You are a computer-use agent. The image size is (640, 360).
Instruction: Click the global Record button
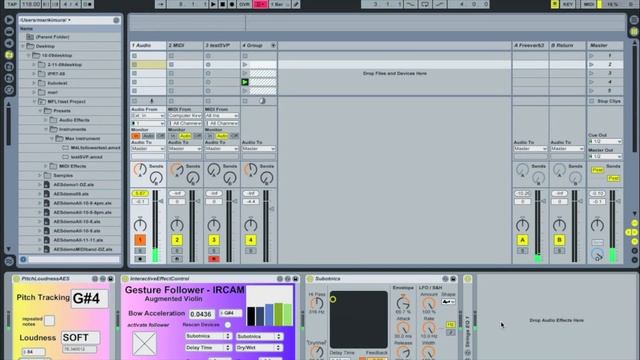click(232, 4)
